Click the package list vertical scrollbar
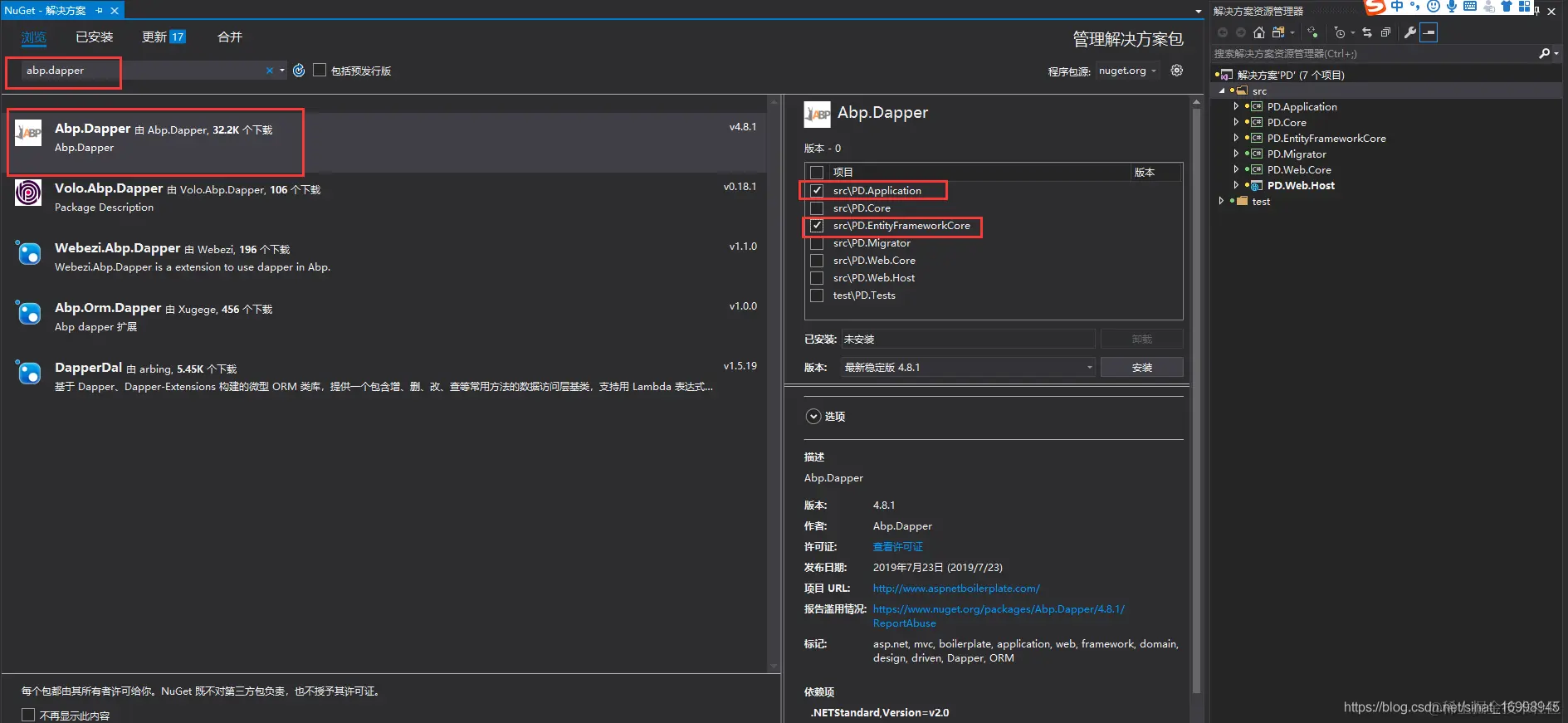 pos(774,382)
